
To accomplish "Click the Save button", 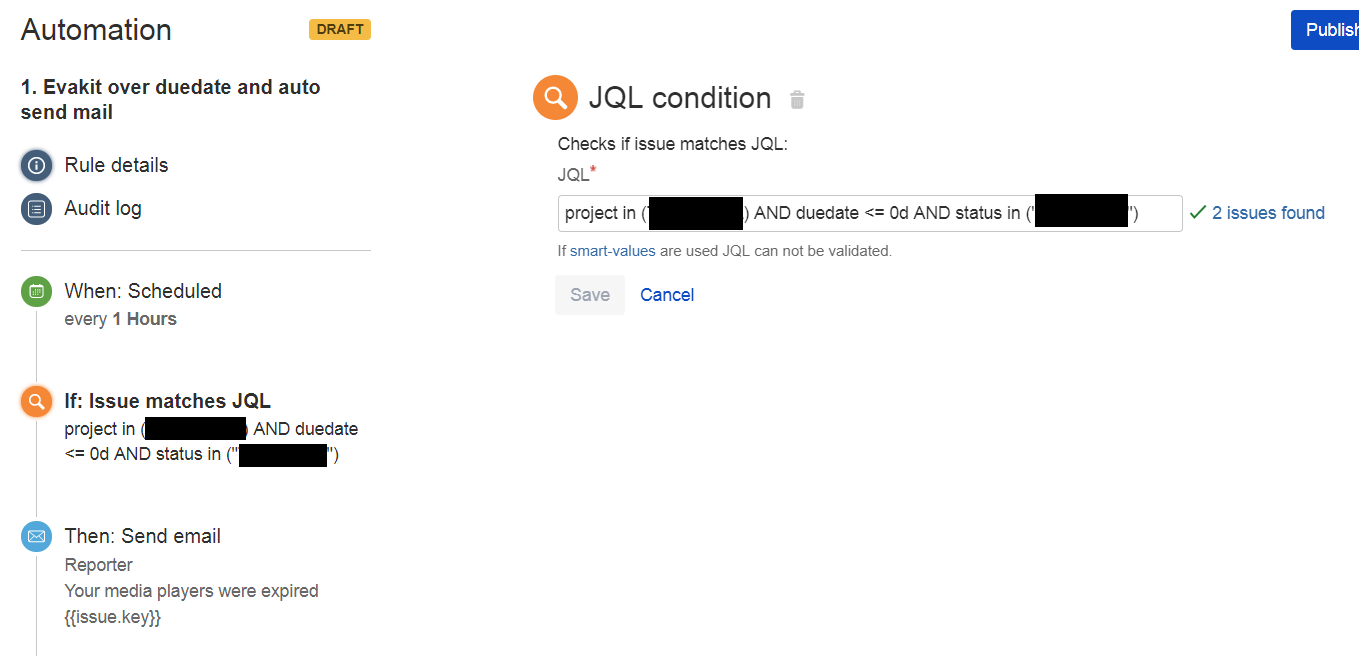I will [x=590, y=295].
